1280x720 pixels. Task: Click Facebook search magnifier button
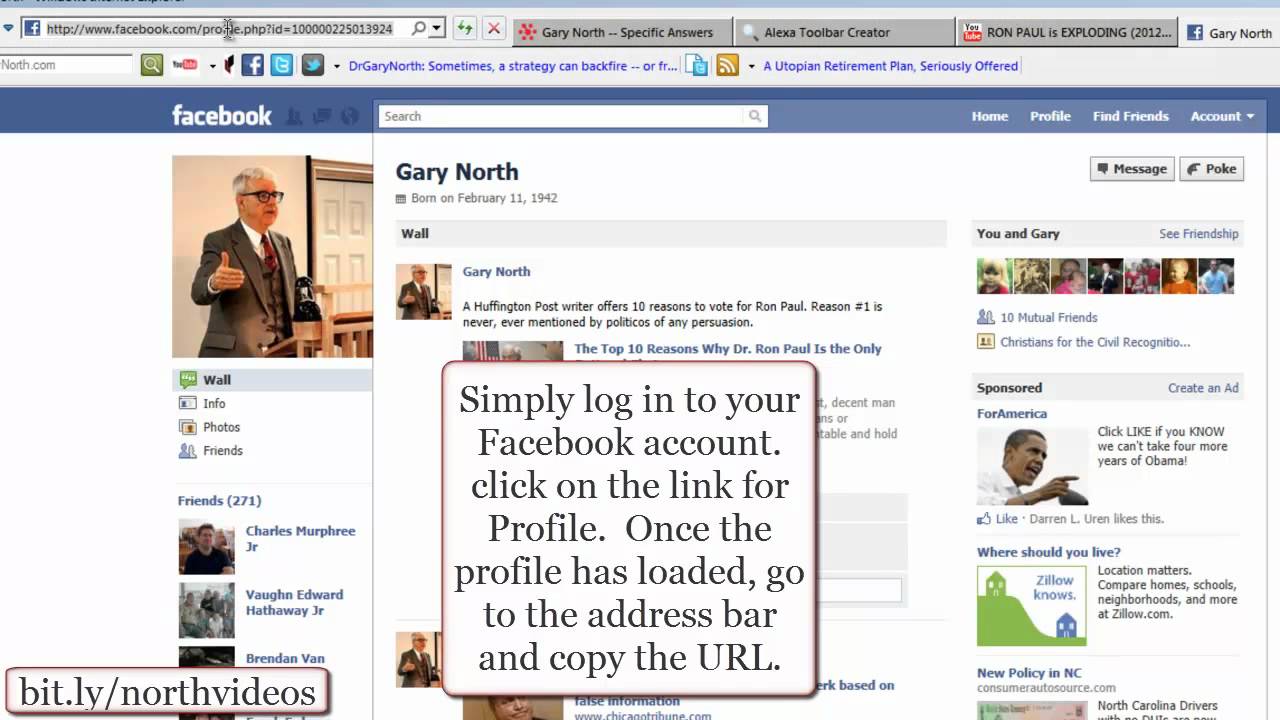point(755,116)
